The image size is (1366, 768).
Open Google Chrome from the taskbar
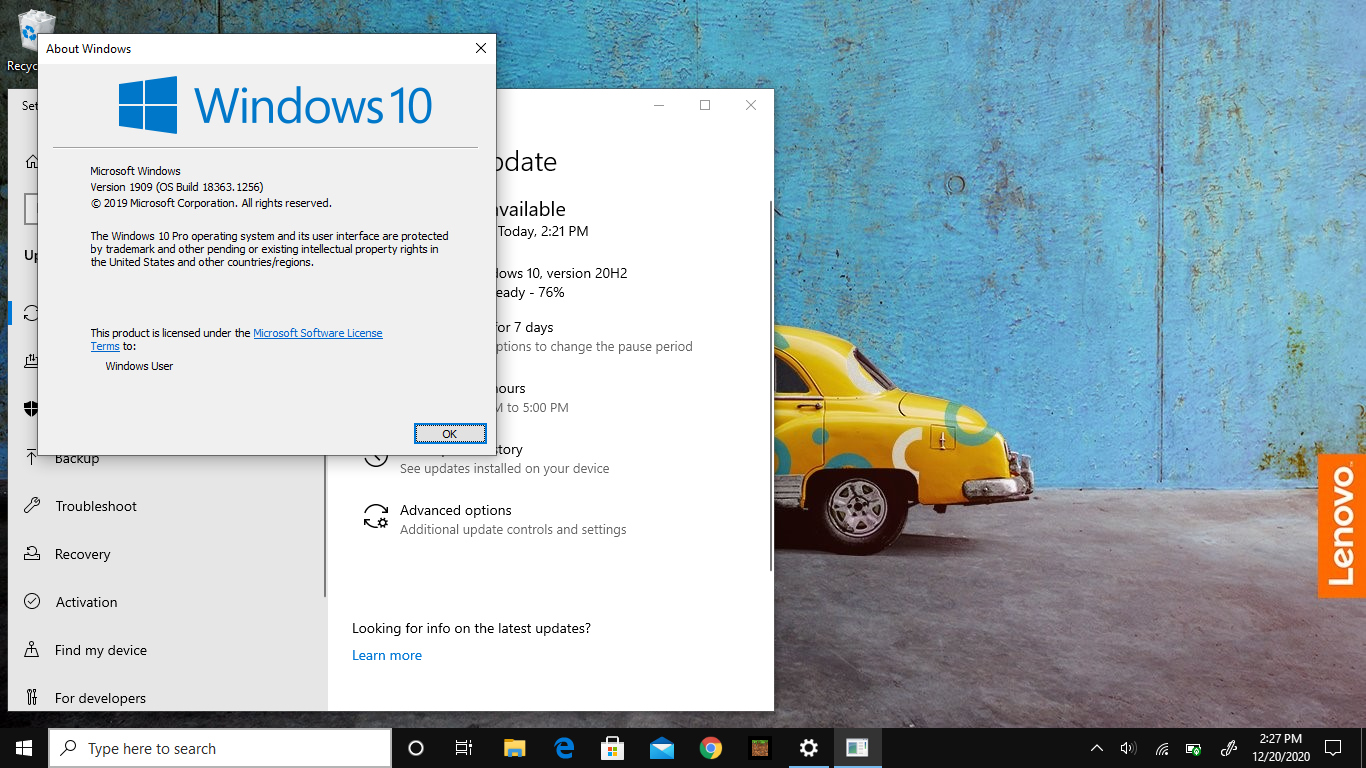tap(711, 748)
